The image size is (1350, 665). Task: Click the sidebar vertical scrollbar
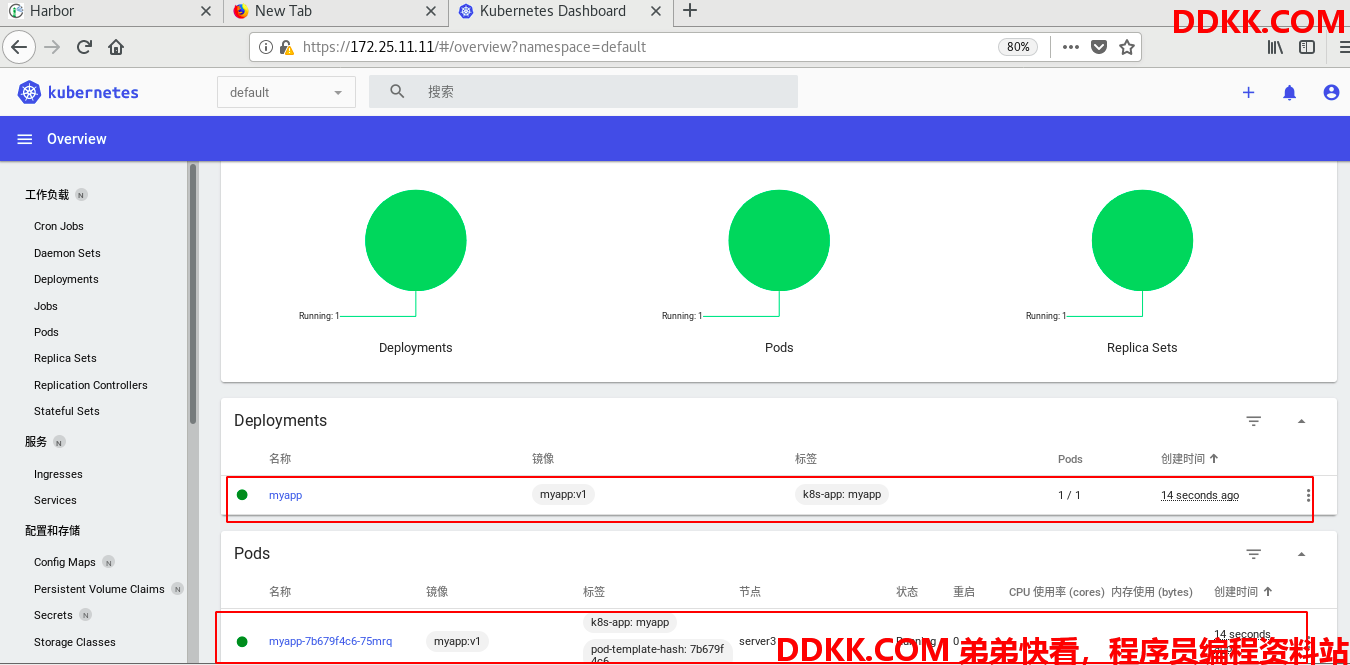pos(192,295)
